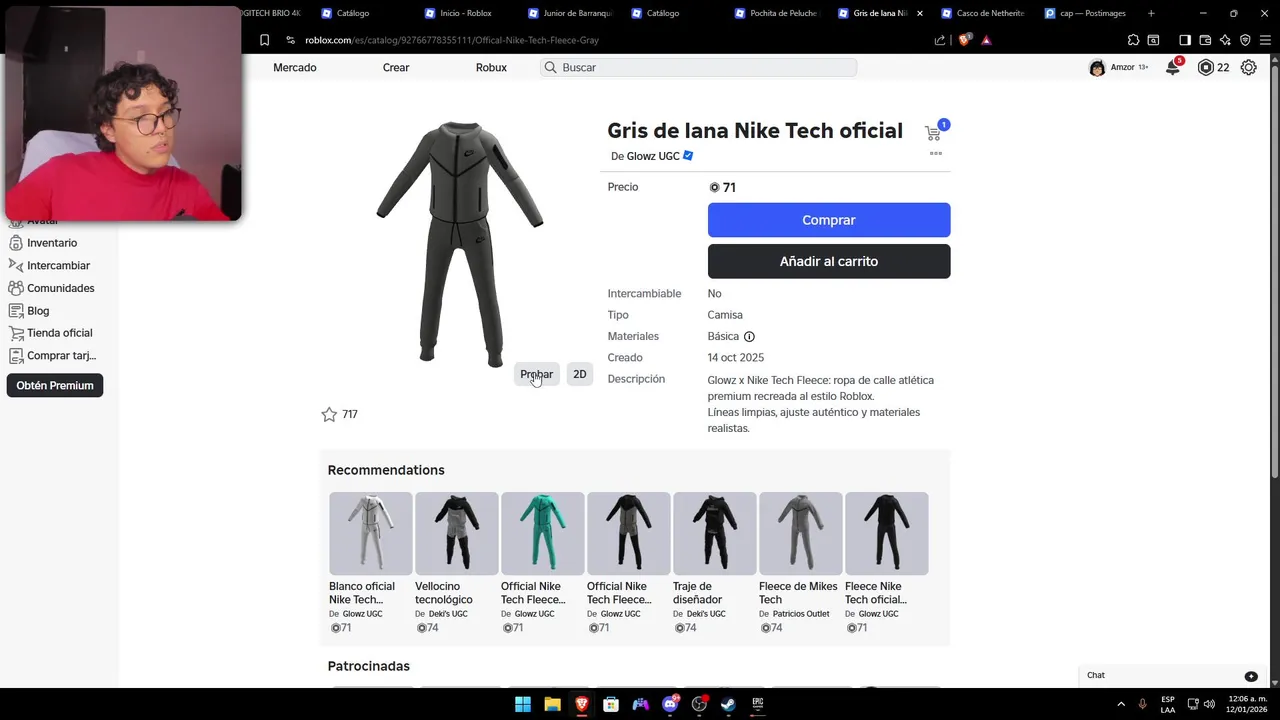Toggle the browser sidebar panel
Image resolution: width=1280 pixels, height=720 pixels.
[x=1185, y=40]
